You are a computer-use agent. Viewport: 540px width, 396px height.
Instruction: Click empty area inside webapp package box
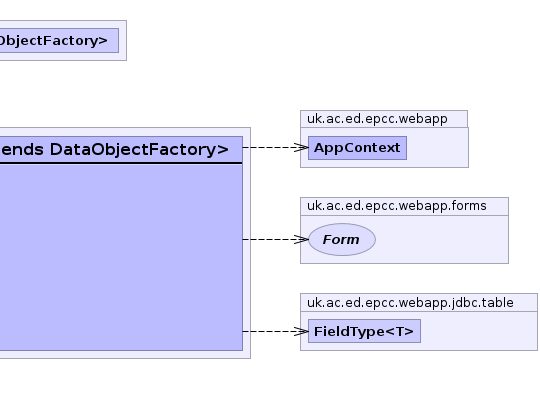point(437,148)
